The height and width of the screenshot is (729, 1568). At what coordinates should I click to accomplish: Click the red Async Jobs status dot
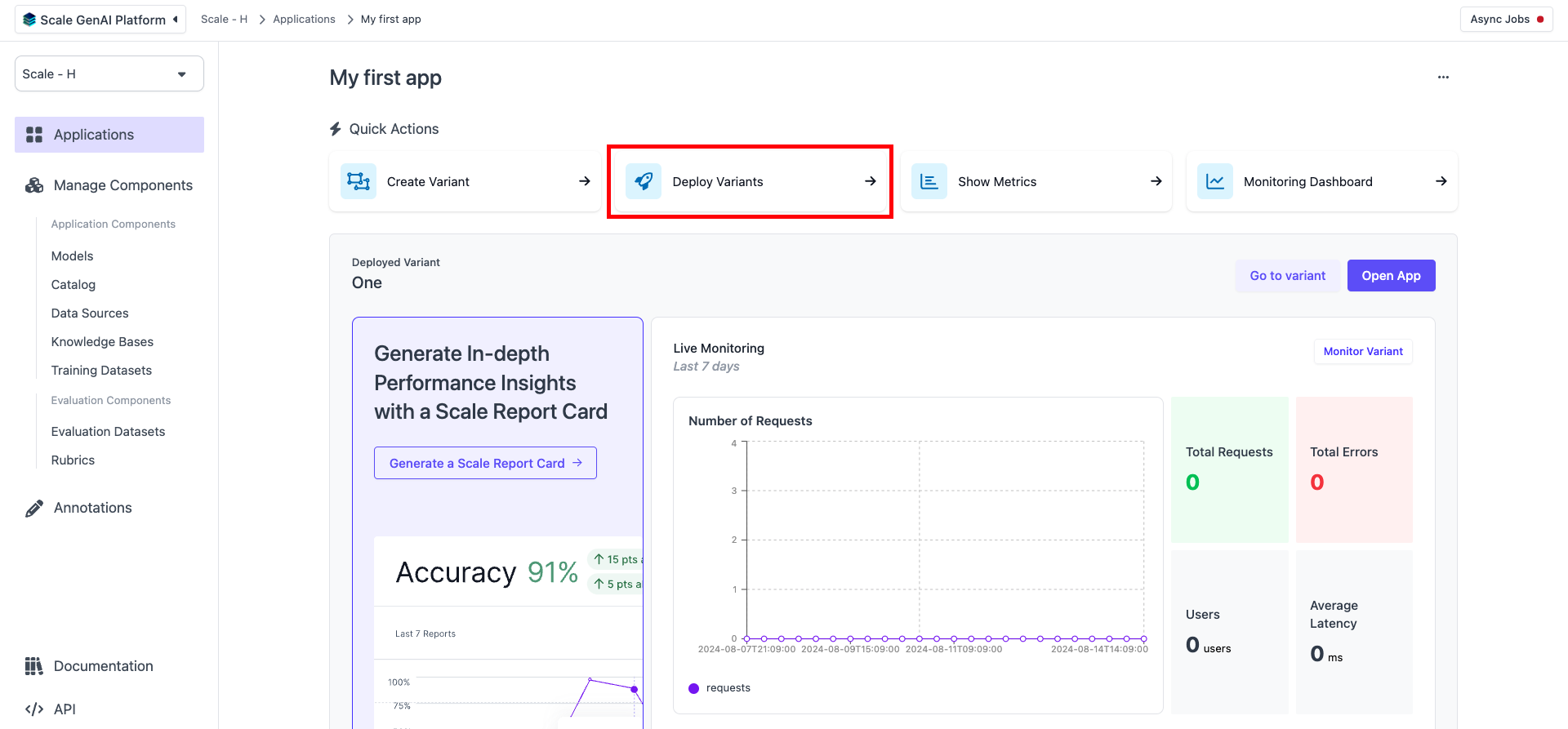pyautogui.click(x=1540, y=20)
